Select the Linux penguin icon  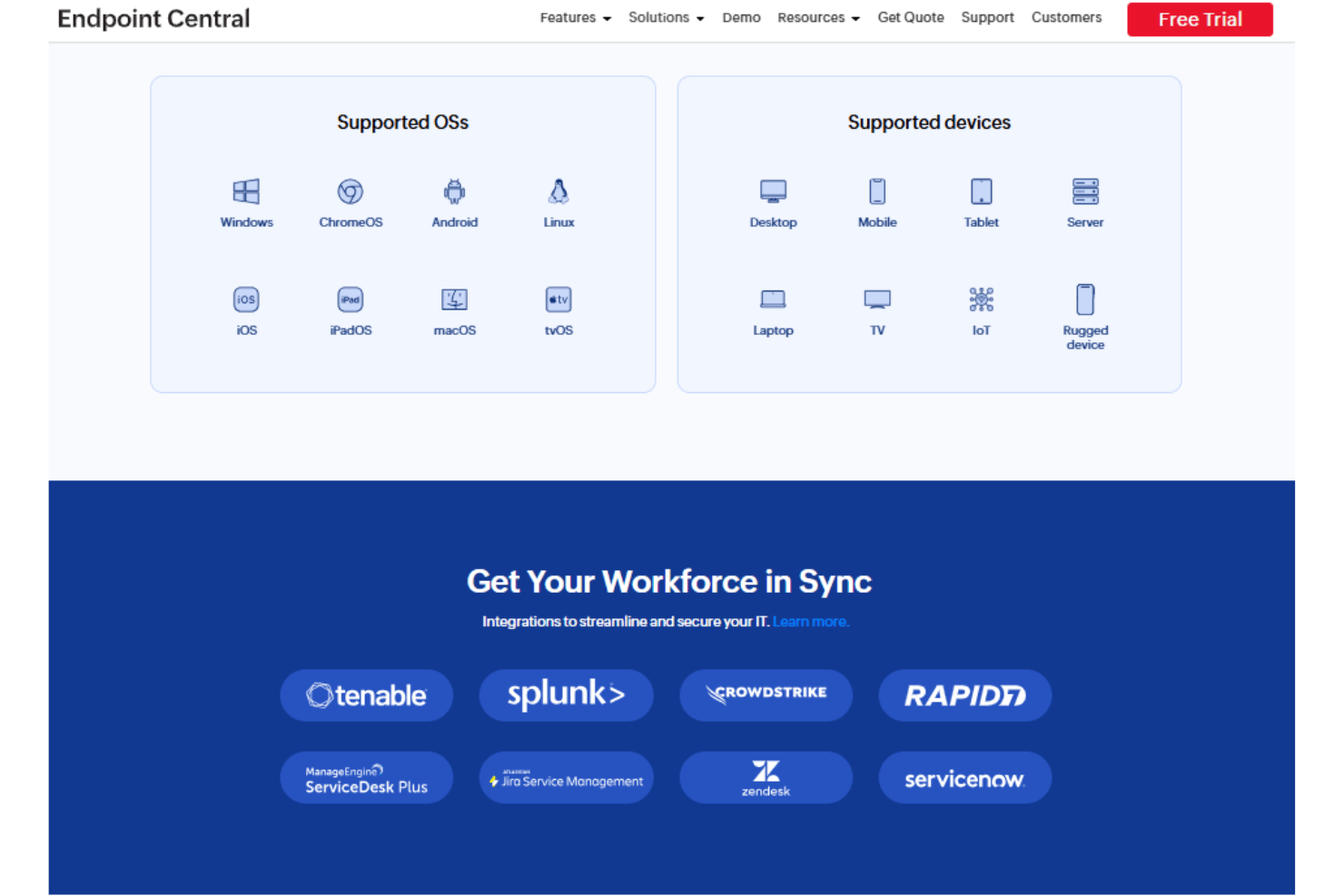tap(558, 192)
